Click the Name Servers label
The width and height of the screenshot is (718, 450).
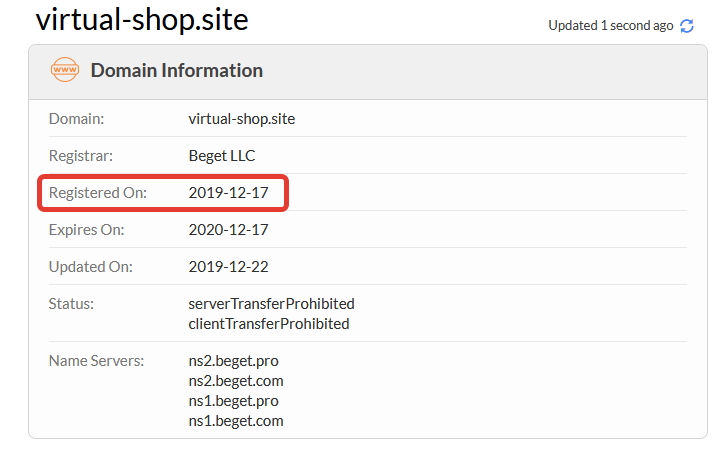(x=97, y=360)
